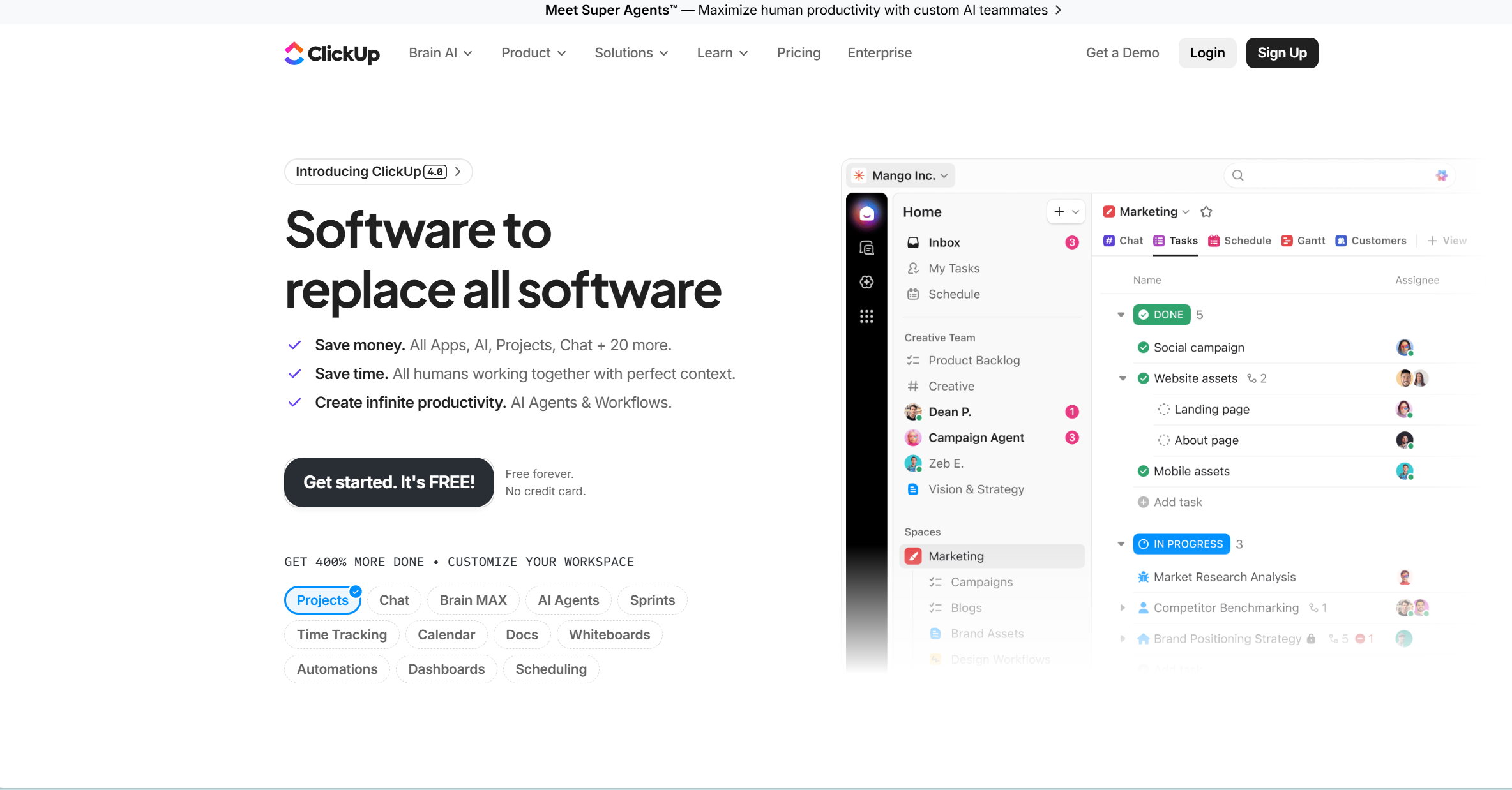Open the Introducing ClickUp 4.0 link
This screenshot has height=790, width=1512.
pos(378,172)
